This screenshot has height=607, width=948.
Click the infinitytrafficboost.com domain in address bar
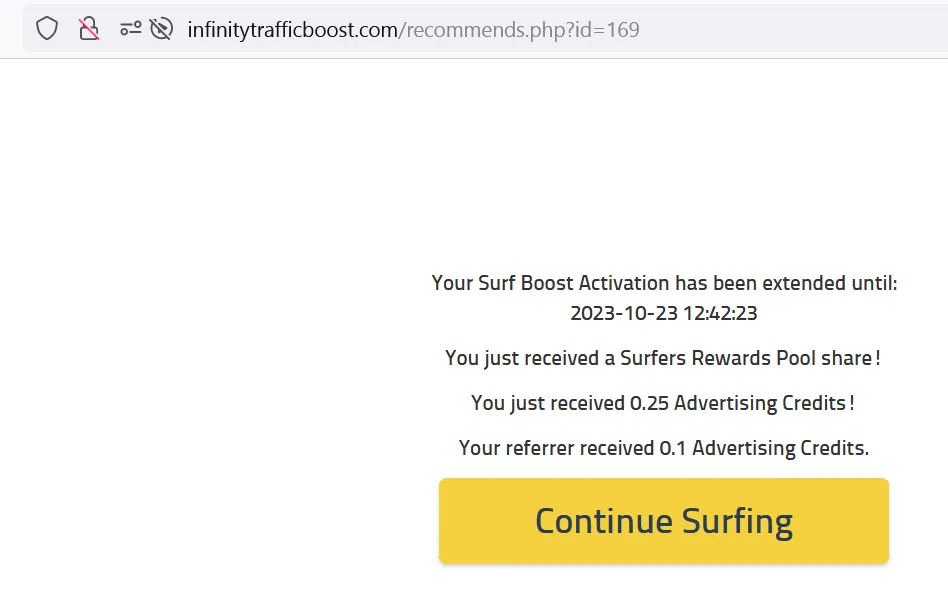click(292, 30)
